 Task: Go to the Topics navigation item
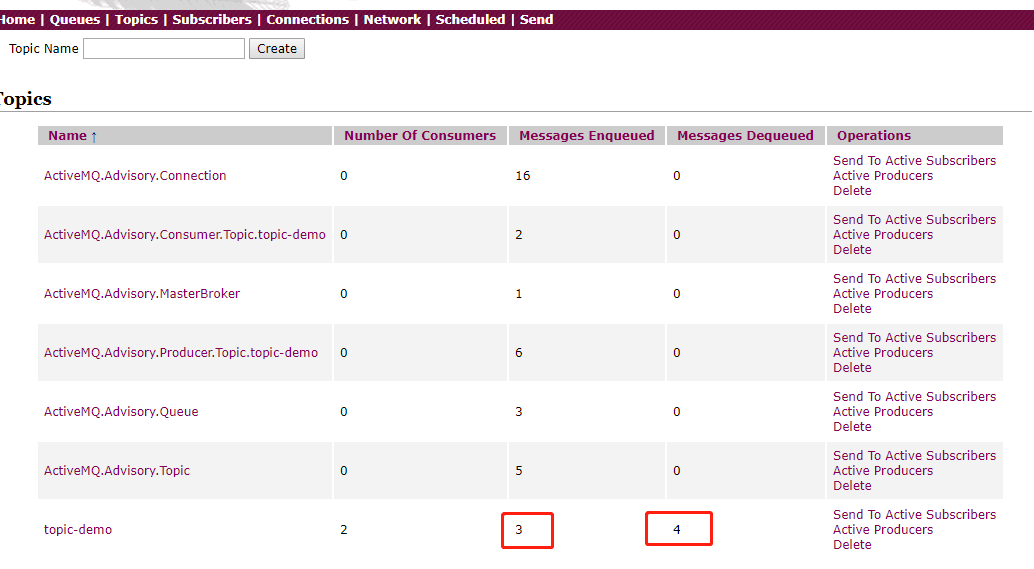pyautogui.click(x=137, y=20)
